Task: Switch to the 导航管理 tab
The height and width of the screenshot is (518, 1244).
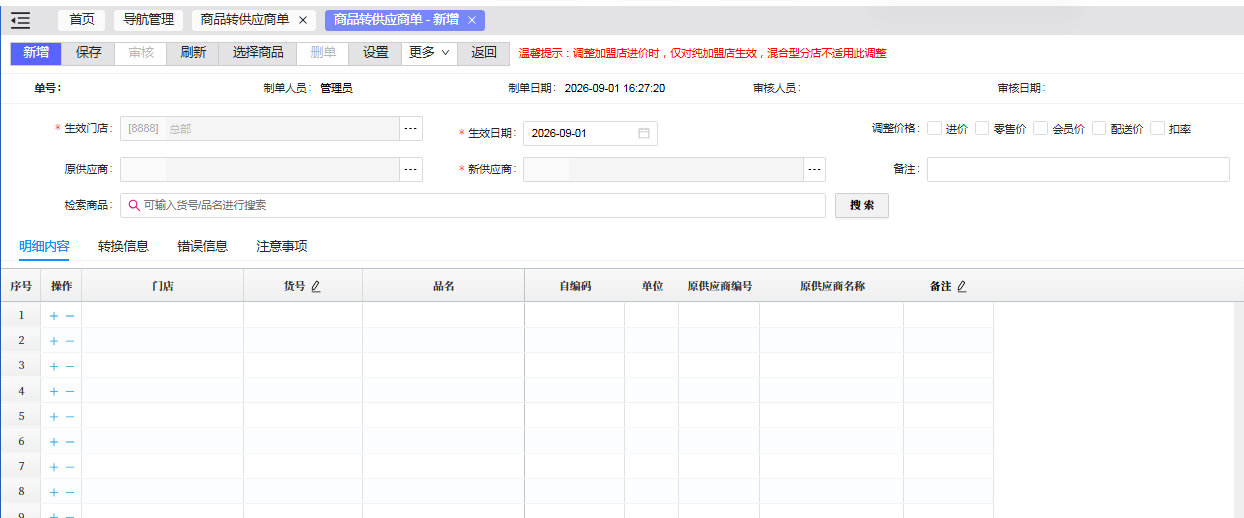Action: [148, 20]
